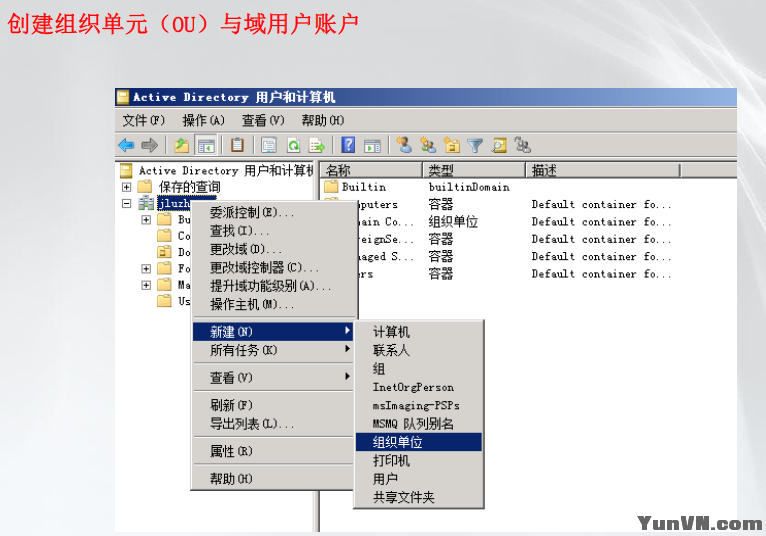Screen dimensions: 766x536
Task: Click the blue Back arrow in toolbar
Action: [x=126, y=145]
